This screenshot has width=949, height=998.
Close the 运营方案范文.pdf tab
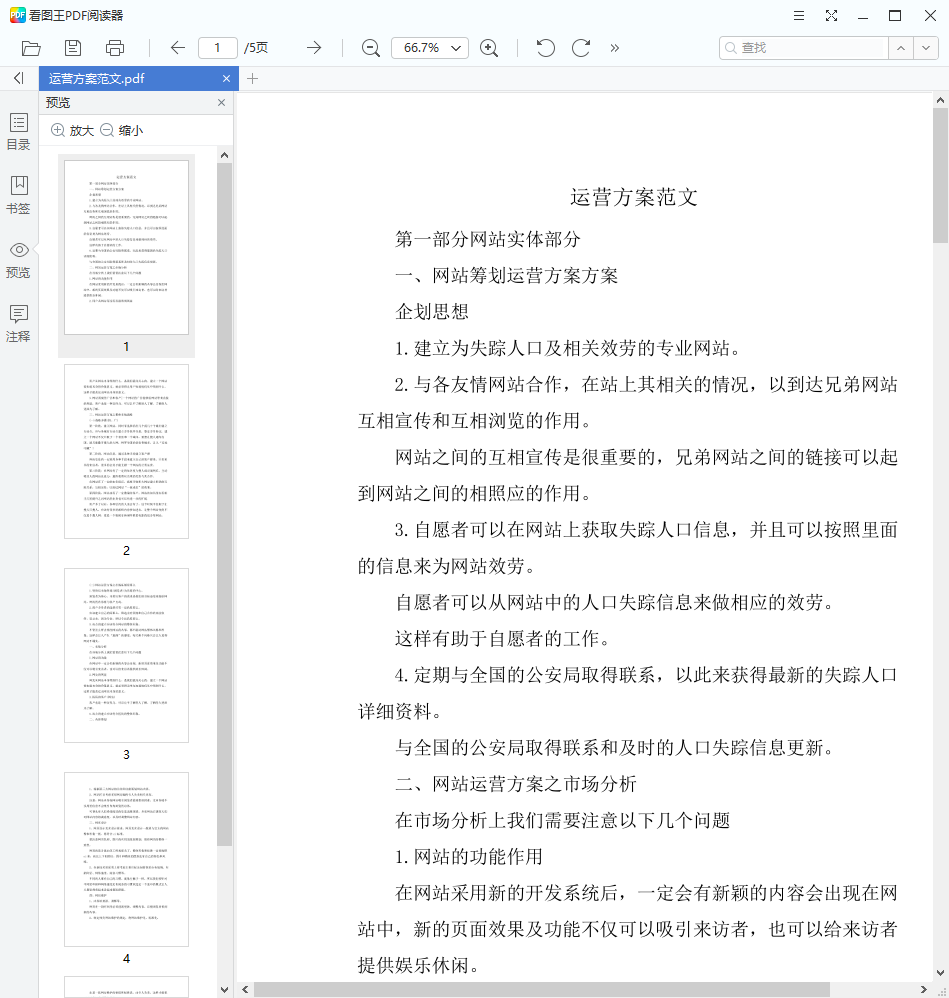point(226,78)
